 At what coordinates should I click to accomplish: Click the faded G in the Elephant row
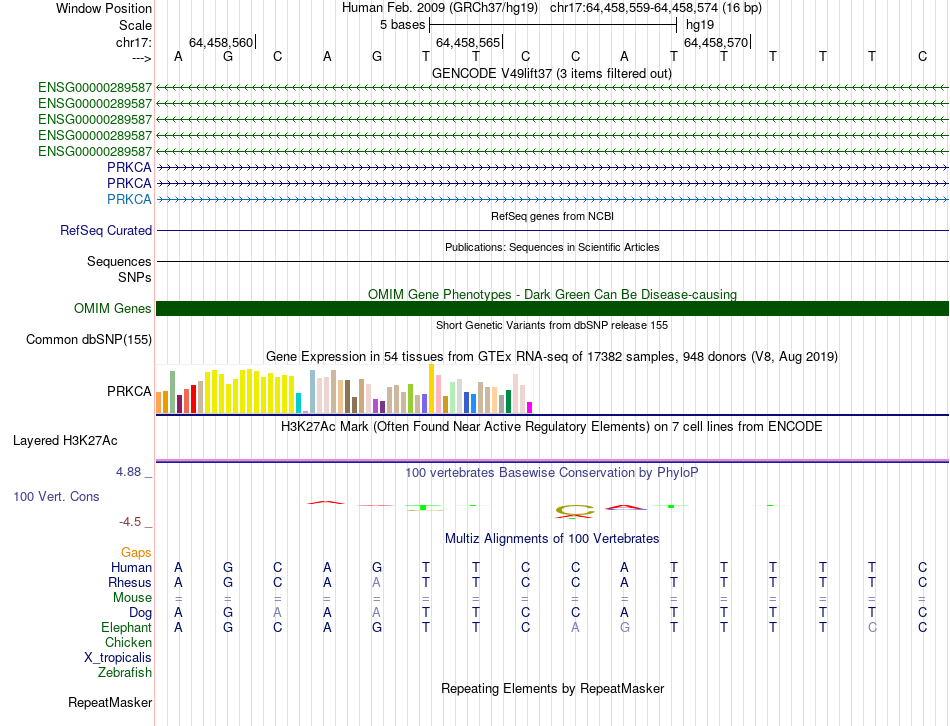coord(625,628)
